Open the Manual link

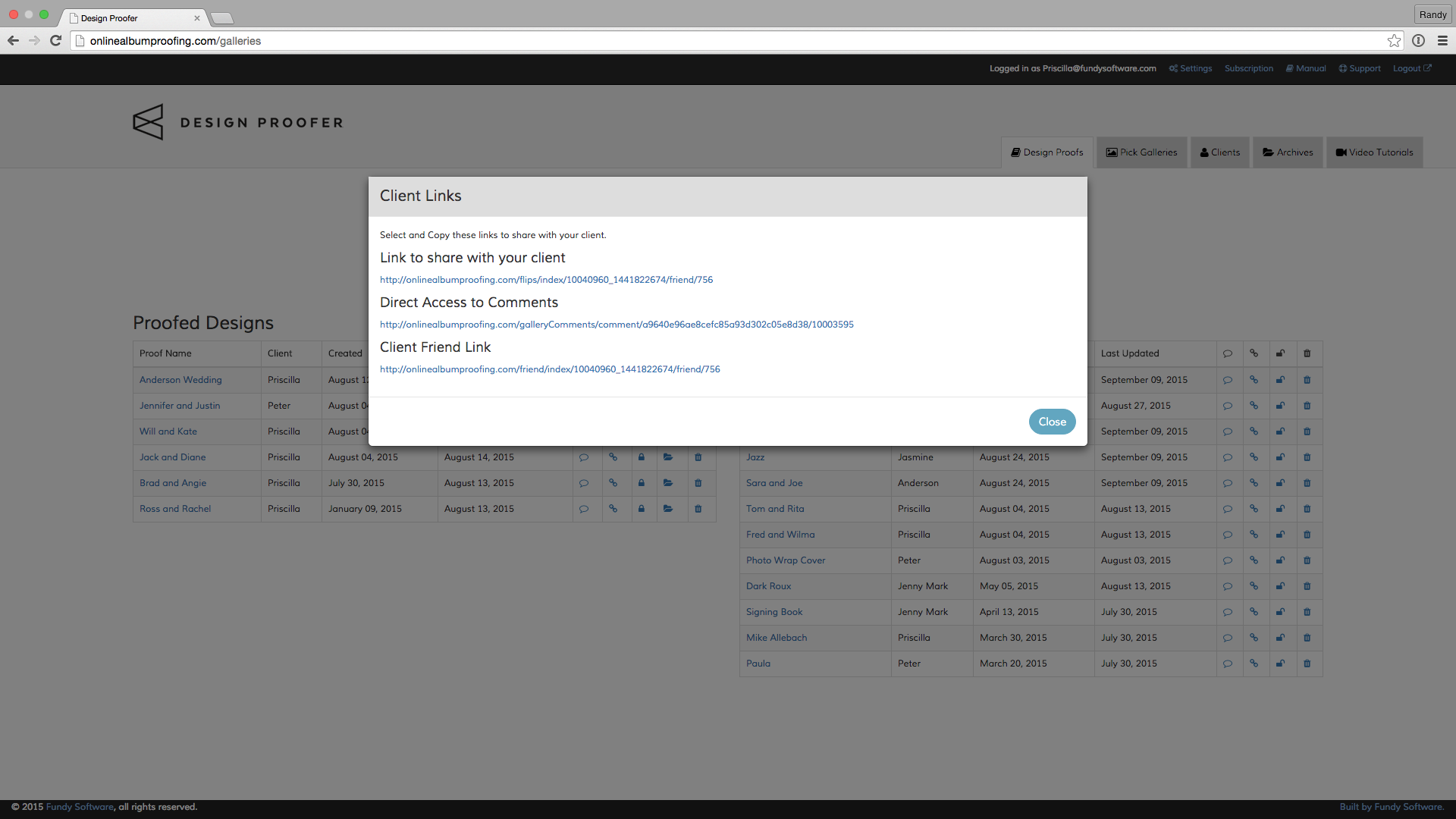click(x=1306, y=68)
